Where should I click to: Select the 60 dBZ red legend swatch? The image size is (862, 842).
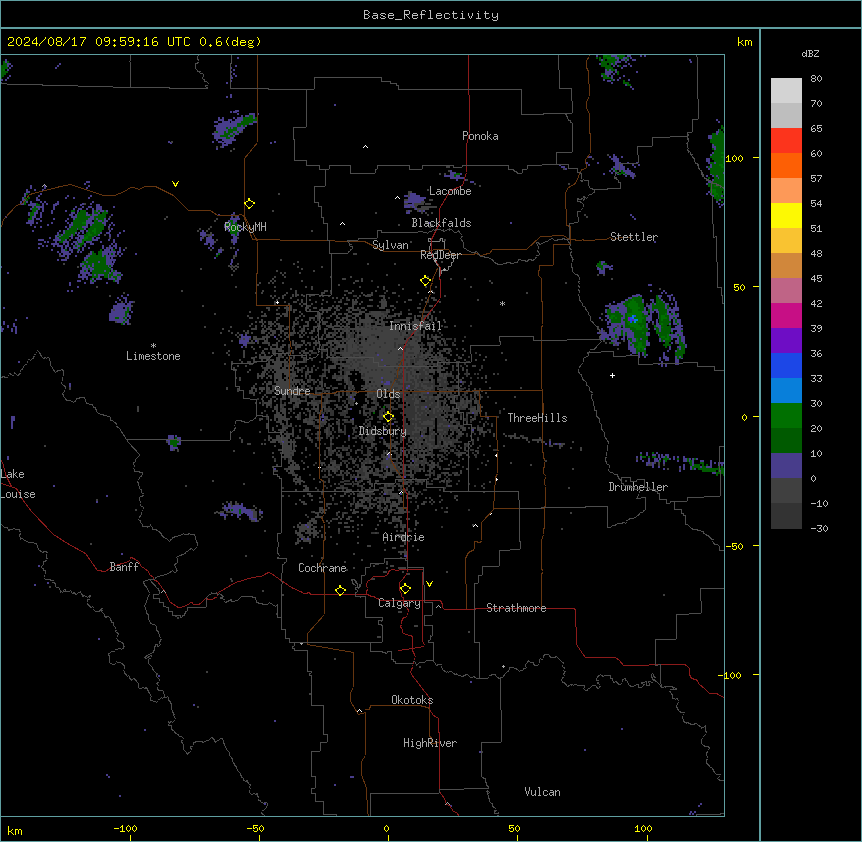pyautogui.click(x=786, y=140)
